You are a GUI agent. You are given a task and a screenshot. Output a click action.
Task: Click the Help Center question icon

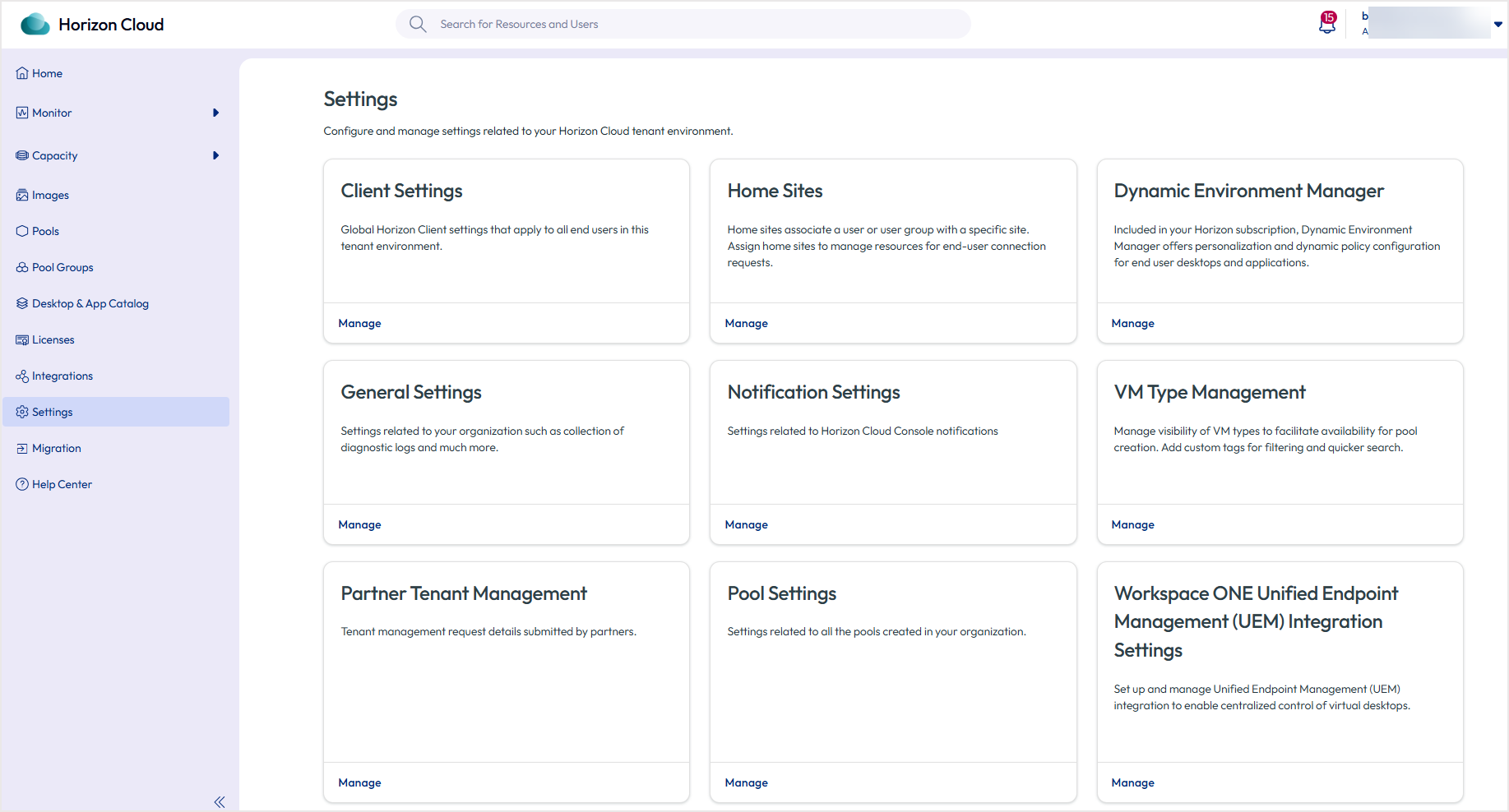(x=22, y=484)
